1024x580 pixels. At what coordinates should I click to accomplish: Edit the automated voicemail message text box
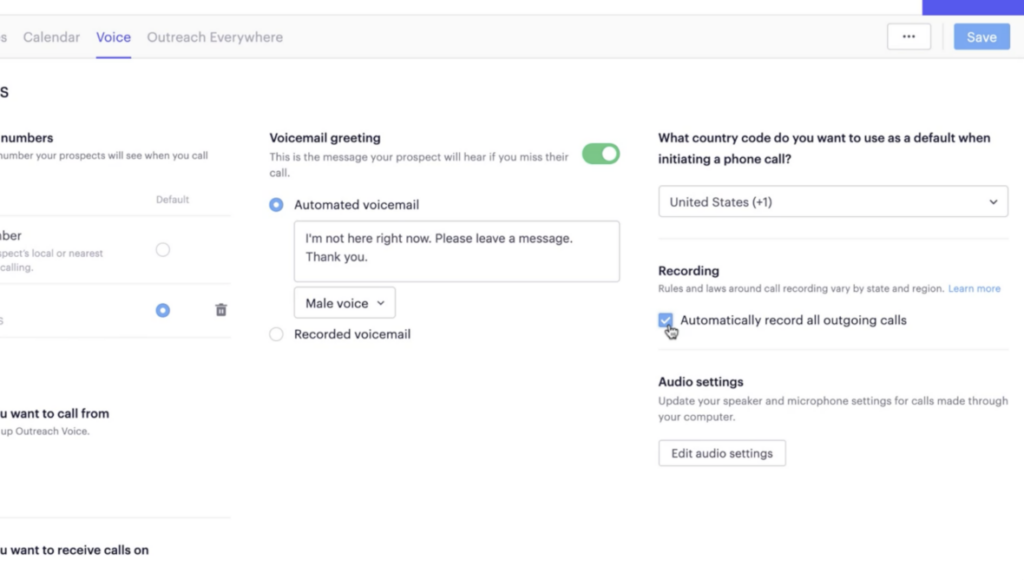click(x=456, y=251)
